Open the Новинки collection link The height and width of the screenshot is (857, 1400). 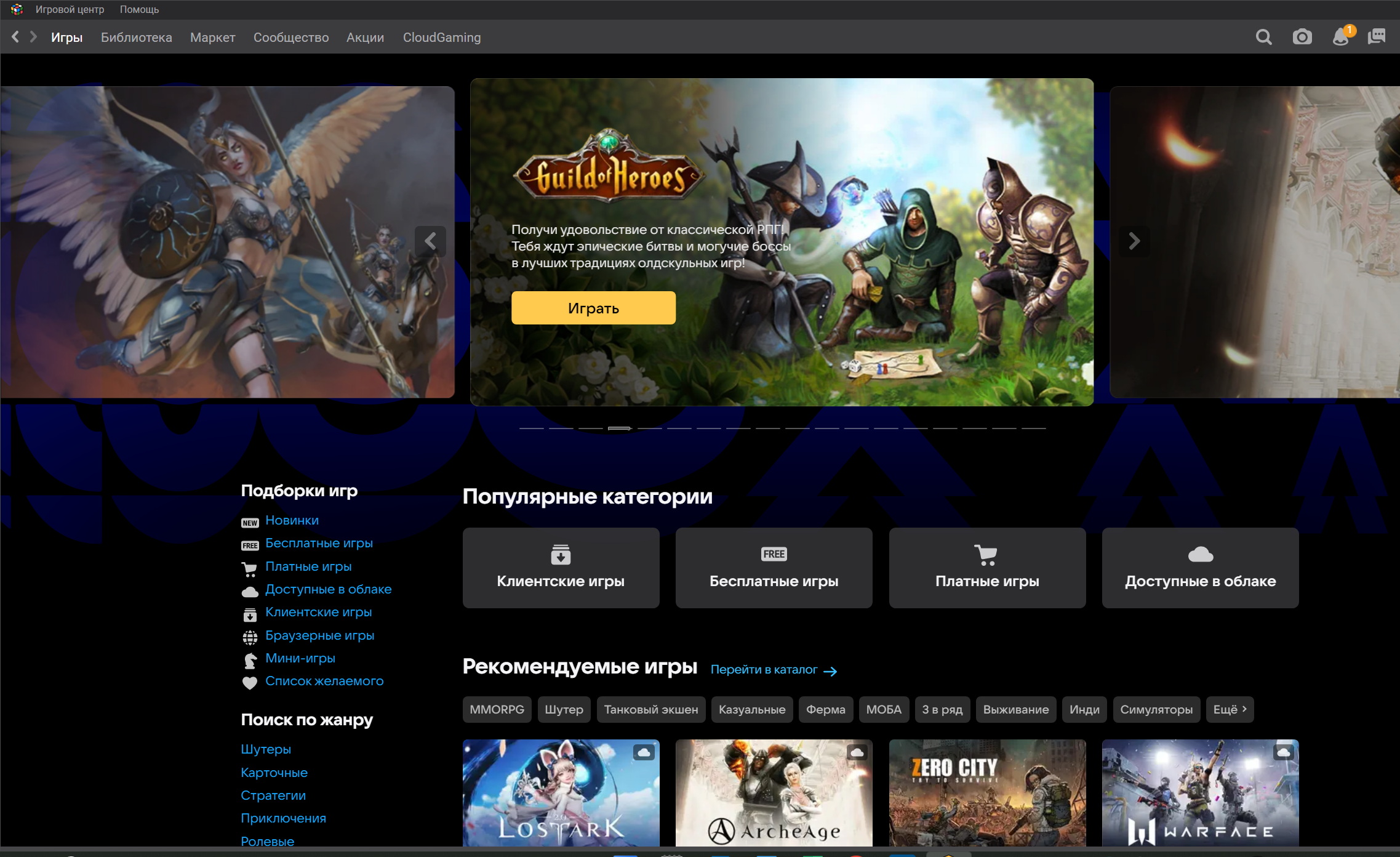[292, 520]
